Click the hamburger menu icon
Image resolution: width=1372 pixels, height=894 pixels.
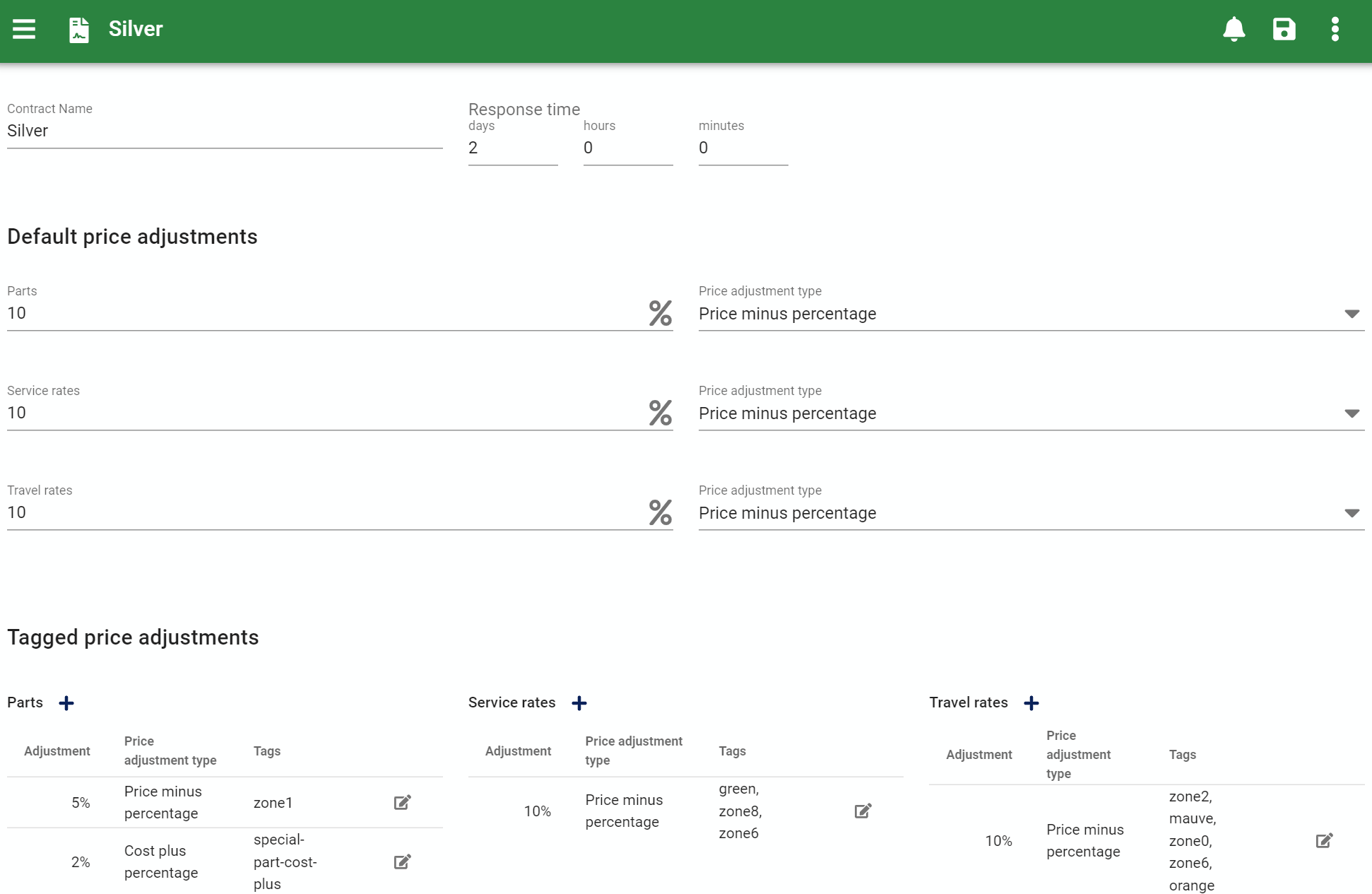click(x=23, y=29)
